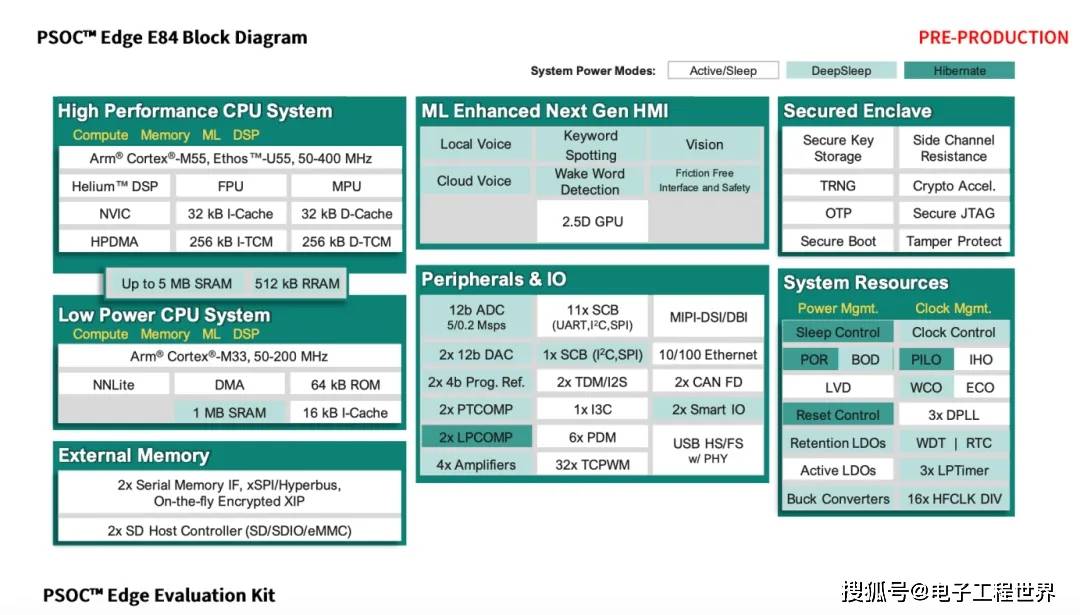Click the 2x PTCOMP block
Screen dimensions: 1080x615
(x=477, y=409)
